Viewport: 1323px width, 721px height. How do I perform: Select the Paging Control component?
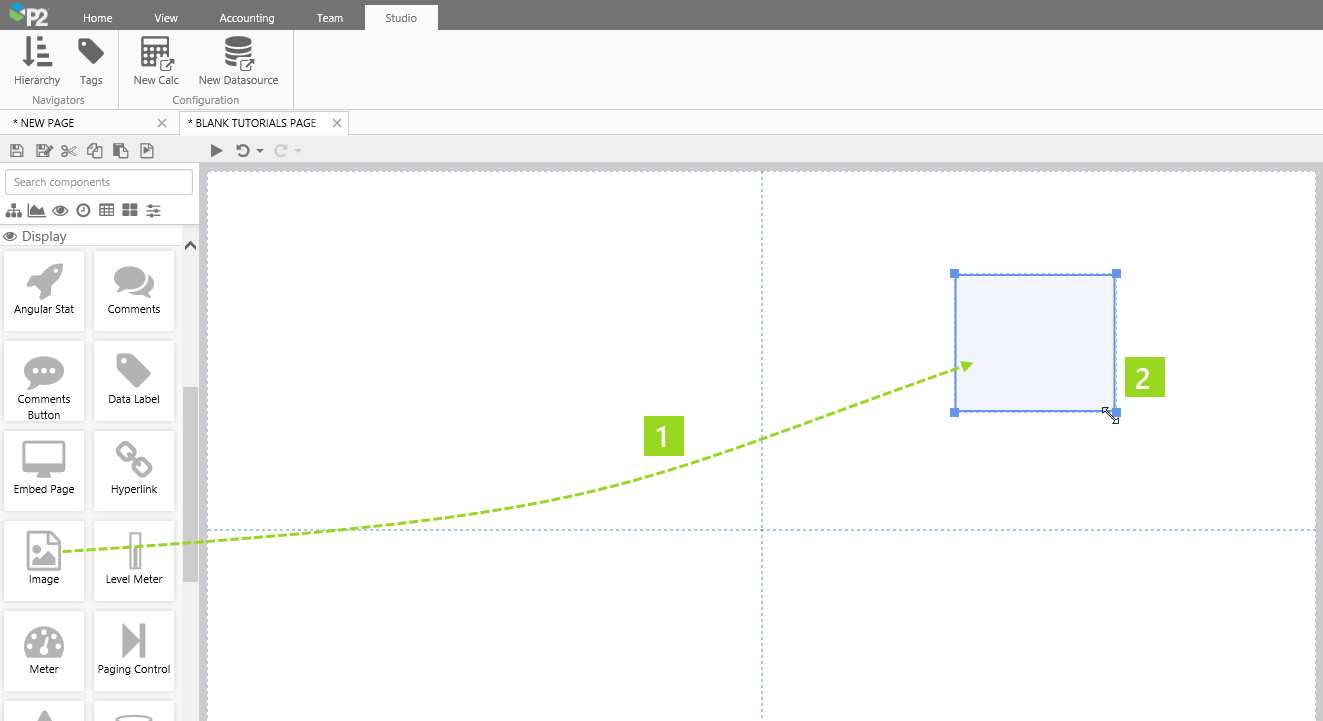[x=134, y=651]
